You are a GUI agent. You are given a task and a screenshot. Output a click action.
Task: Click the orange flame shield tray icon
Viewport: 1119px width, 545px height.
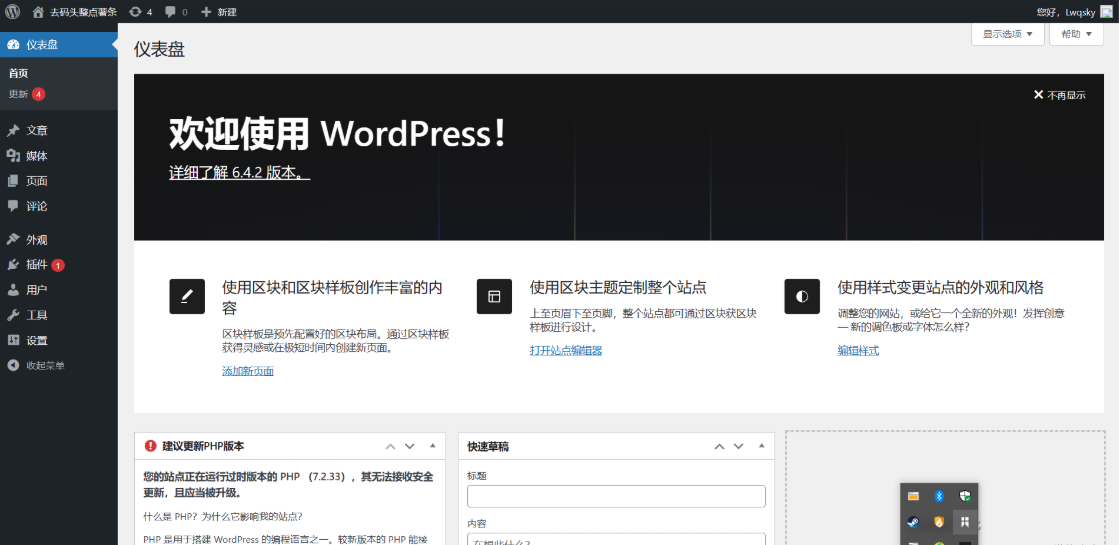pos(940,522)
